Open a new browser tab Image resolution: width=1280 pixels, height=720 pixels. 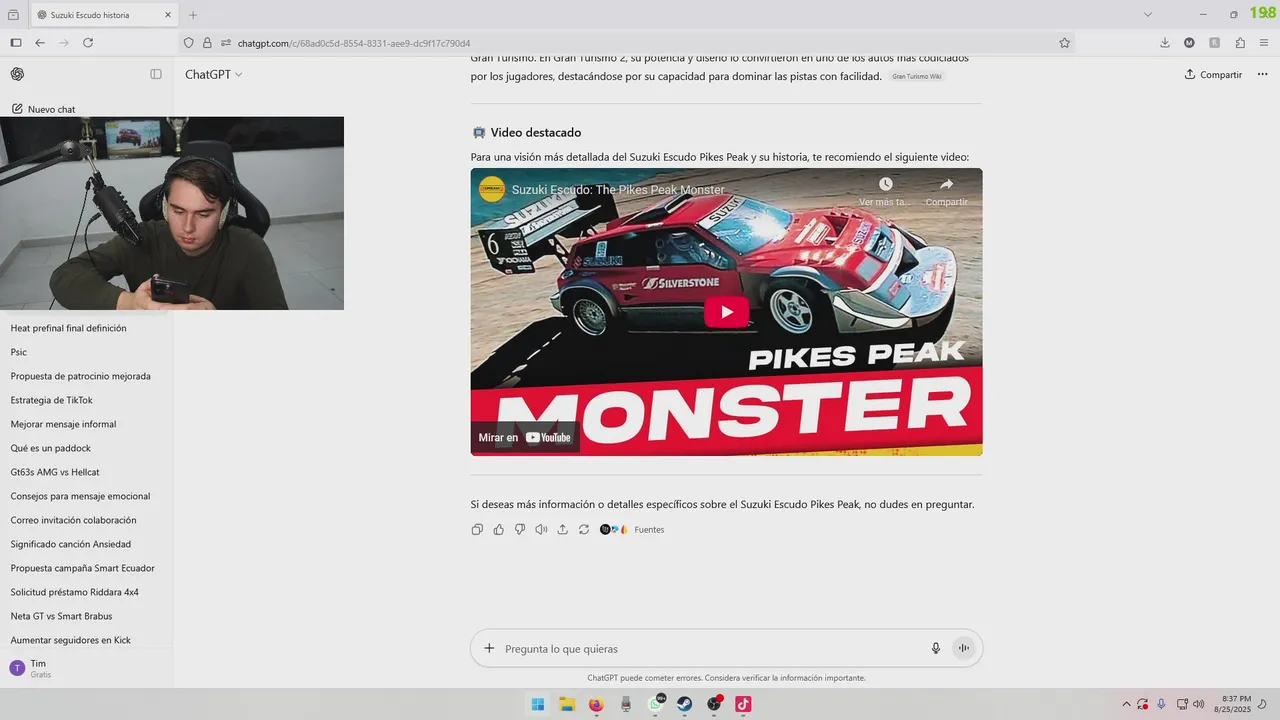[x=193, y=15]
